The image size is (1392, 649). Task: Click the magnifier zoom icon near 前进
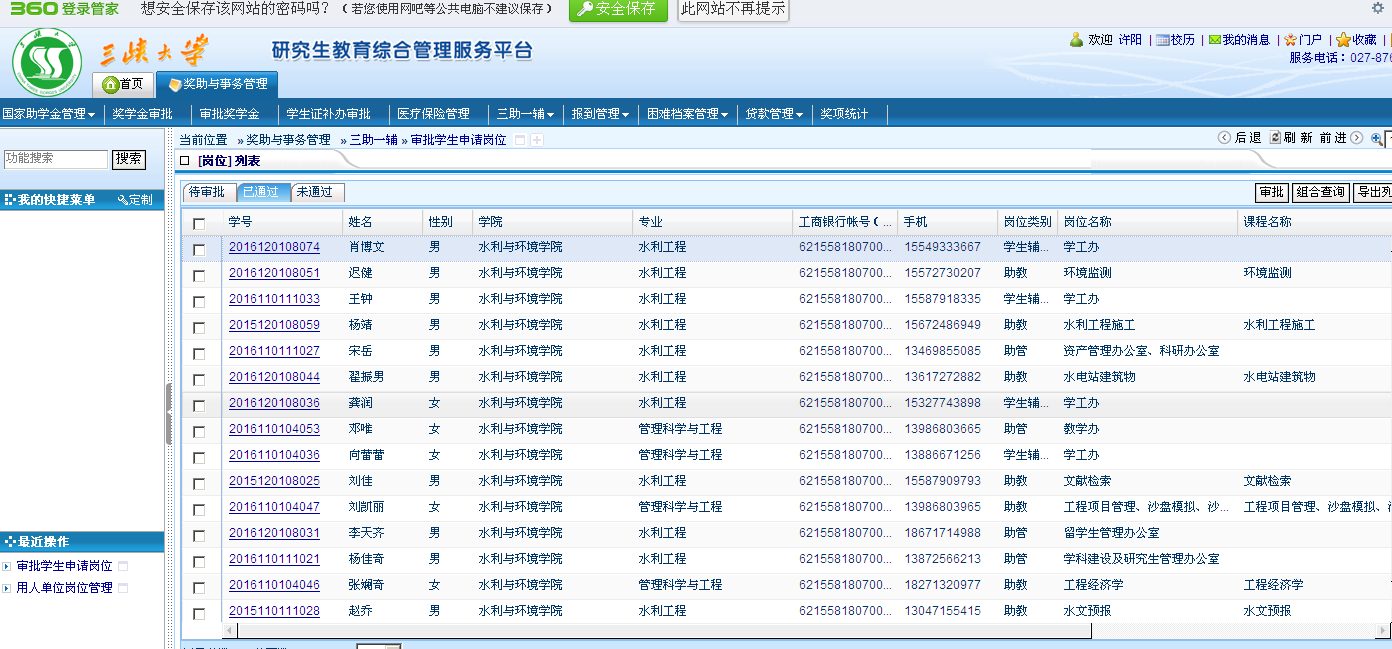1377,139
